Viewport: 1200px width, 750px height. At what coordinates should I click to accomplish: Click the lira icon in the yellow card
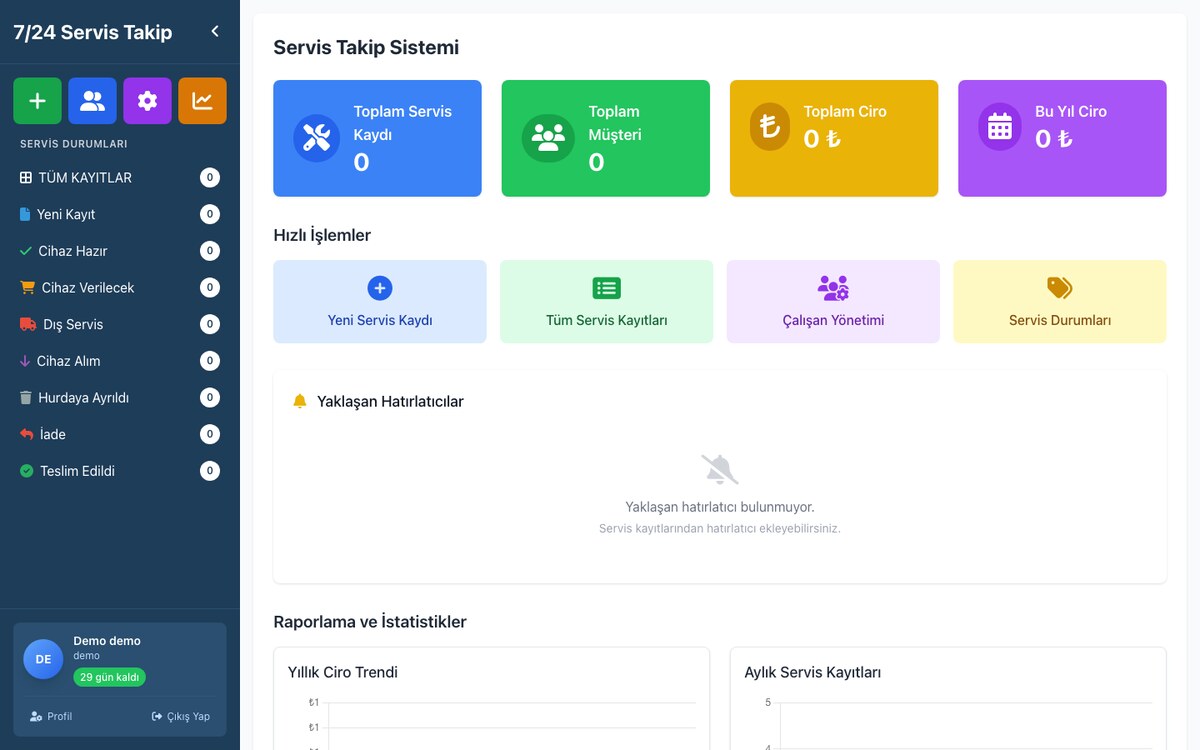[x=769, y=126]
